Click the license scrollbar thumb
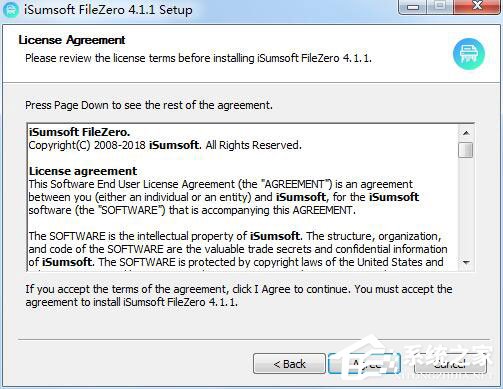The image size is (503, 389). click(466, 150)
